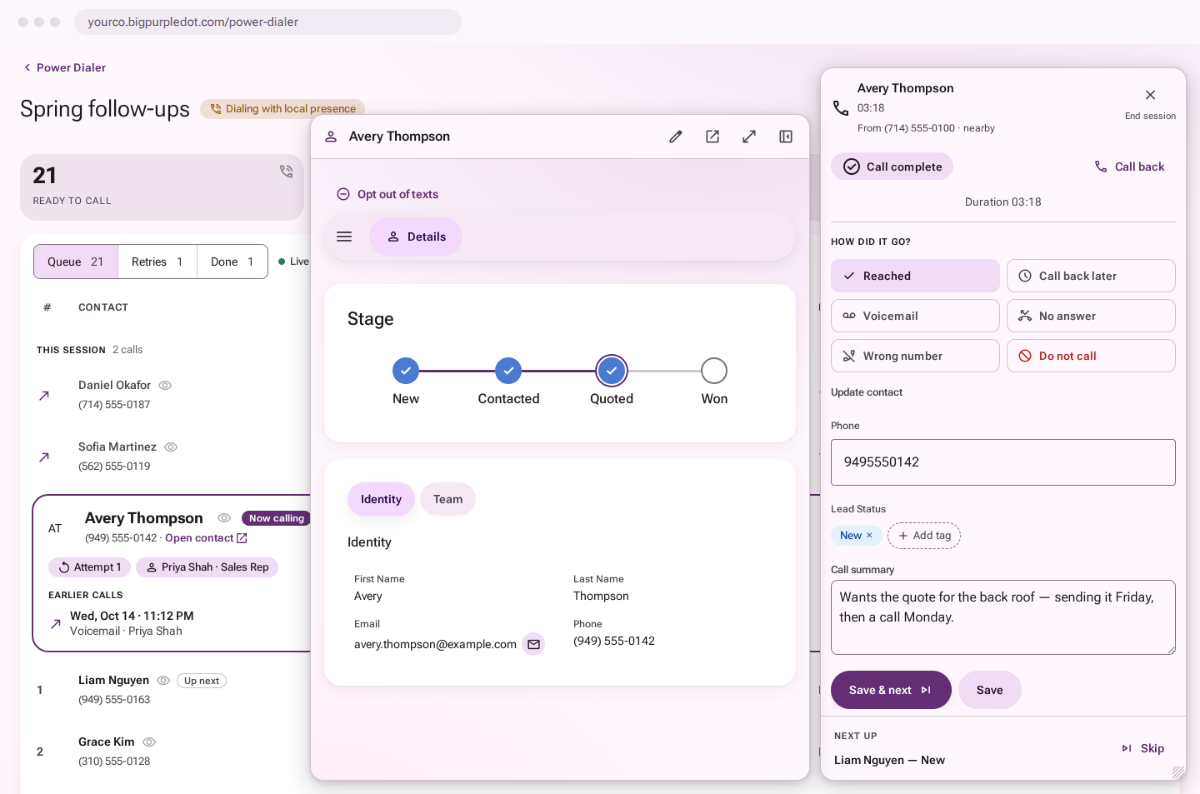The width and height of the screenshot is (1200, 794).
Task: Open contact link for Avery Thompson
Action: pos(206,538)
